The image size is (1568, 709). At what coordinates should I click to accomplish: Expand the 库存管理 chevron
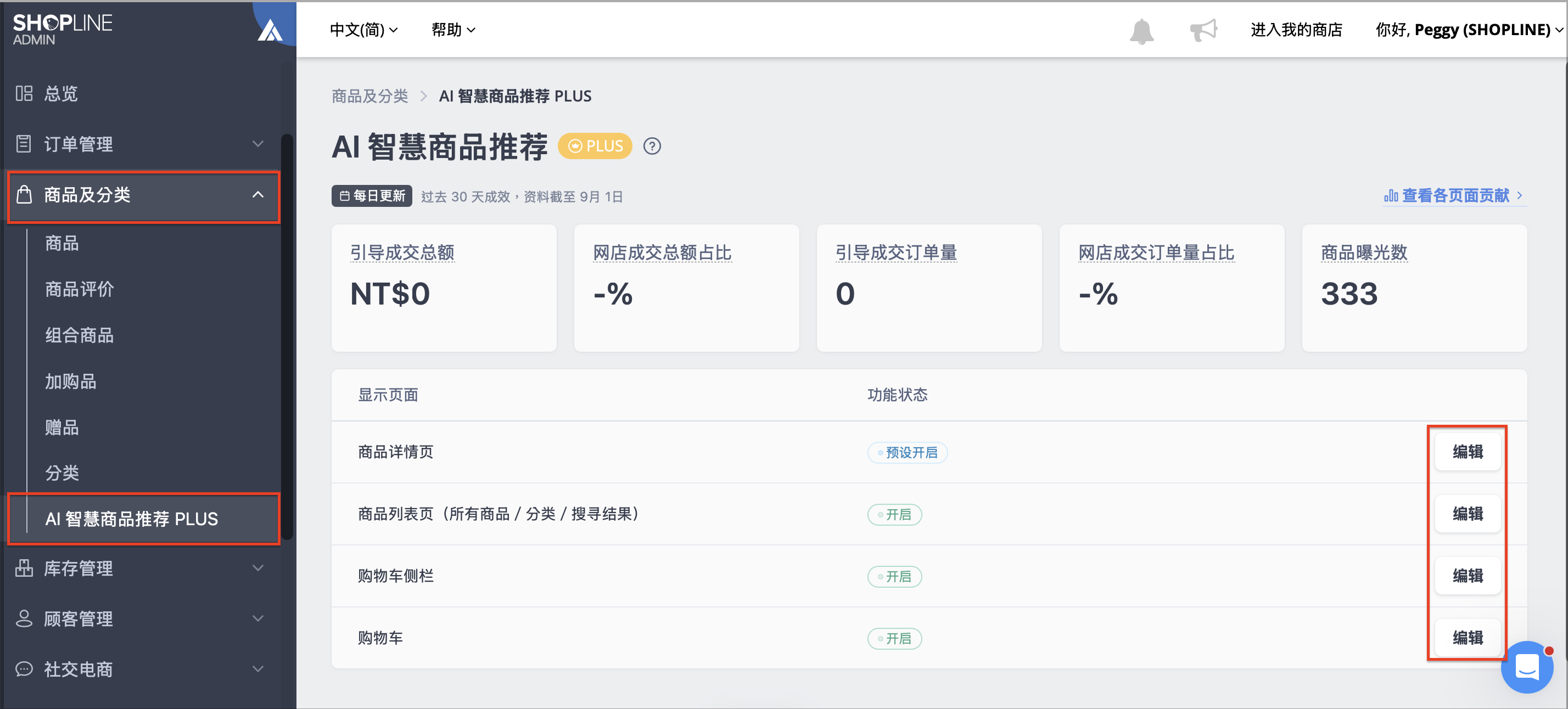coord(258,568)
